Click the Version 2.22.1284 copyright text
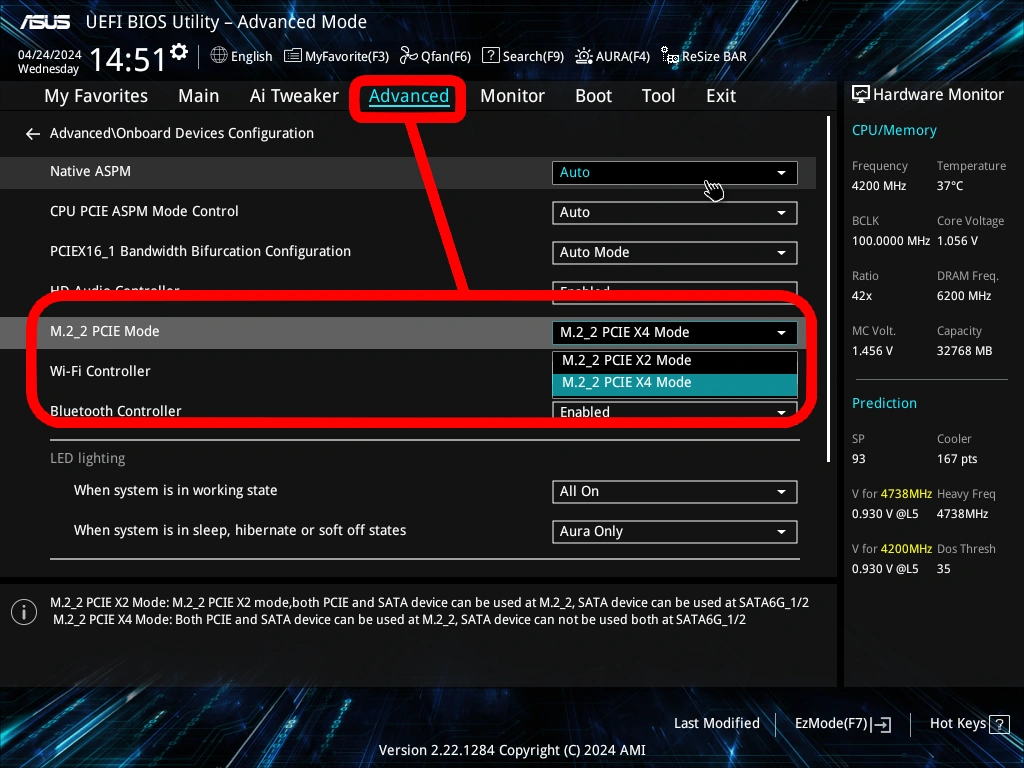1024x768 pixels. [512, 750]
